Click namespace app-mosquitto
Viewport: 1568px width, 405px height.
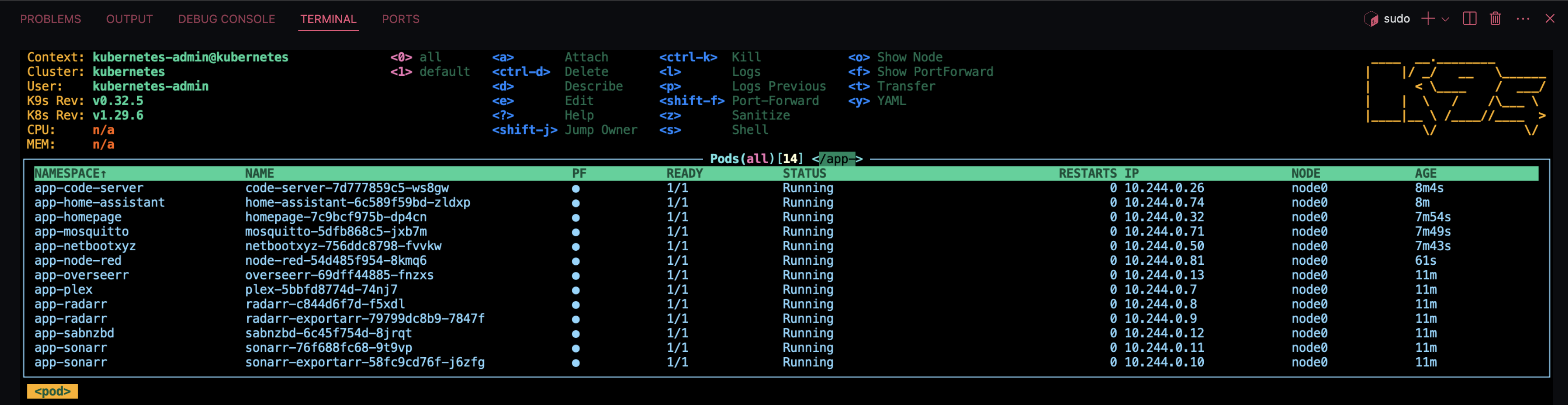tap(82, 232)
